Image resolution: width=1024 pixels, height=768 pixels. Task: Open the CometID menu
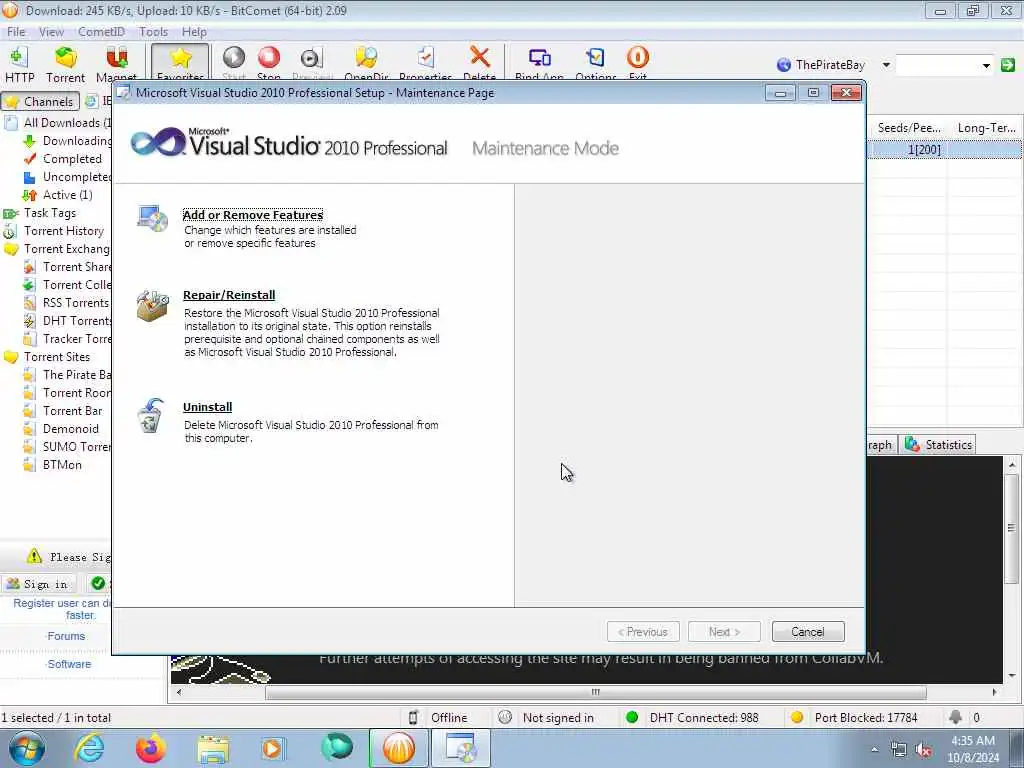[101, 31]
